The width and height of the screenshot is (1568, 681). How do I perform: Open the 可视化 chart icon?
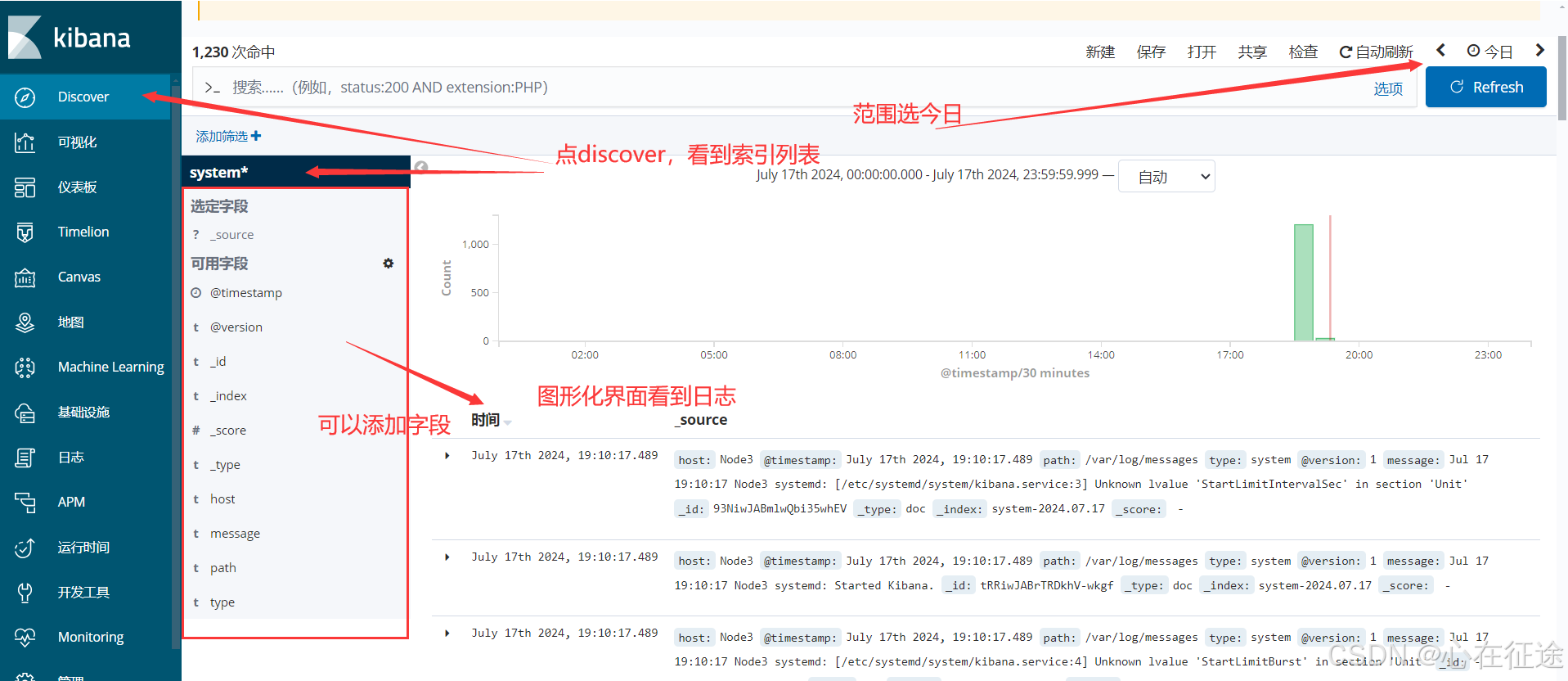[x=25, y=142]
